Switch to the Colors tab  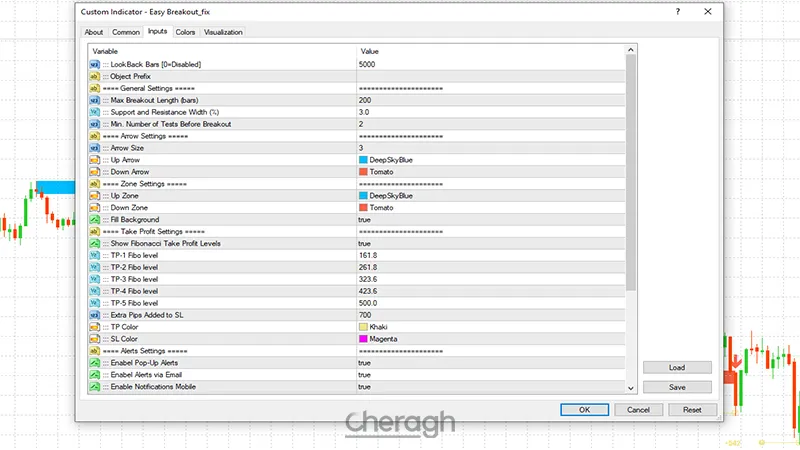pos(185,32)
